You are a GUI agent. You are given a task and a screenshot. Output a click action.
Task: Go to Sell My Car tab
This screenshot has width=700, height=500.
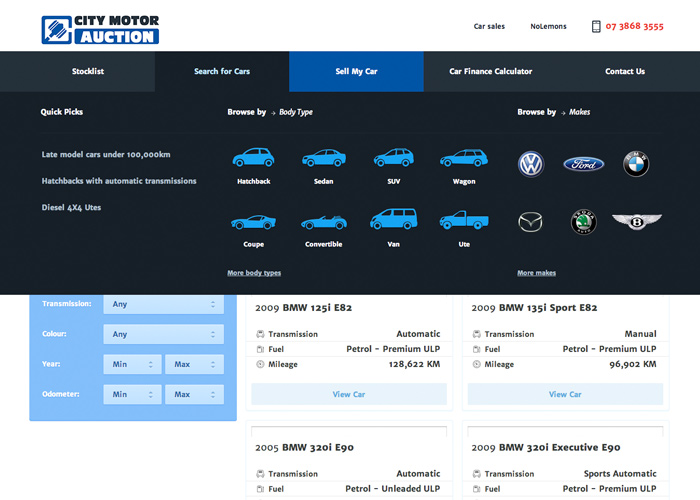(356, 71)
